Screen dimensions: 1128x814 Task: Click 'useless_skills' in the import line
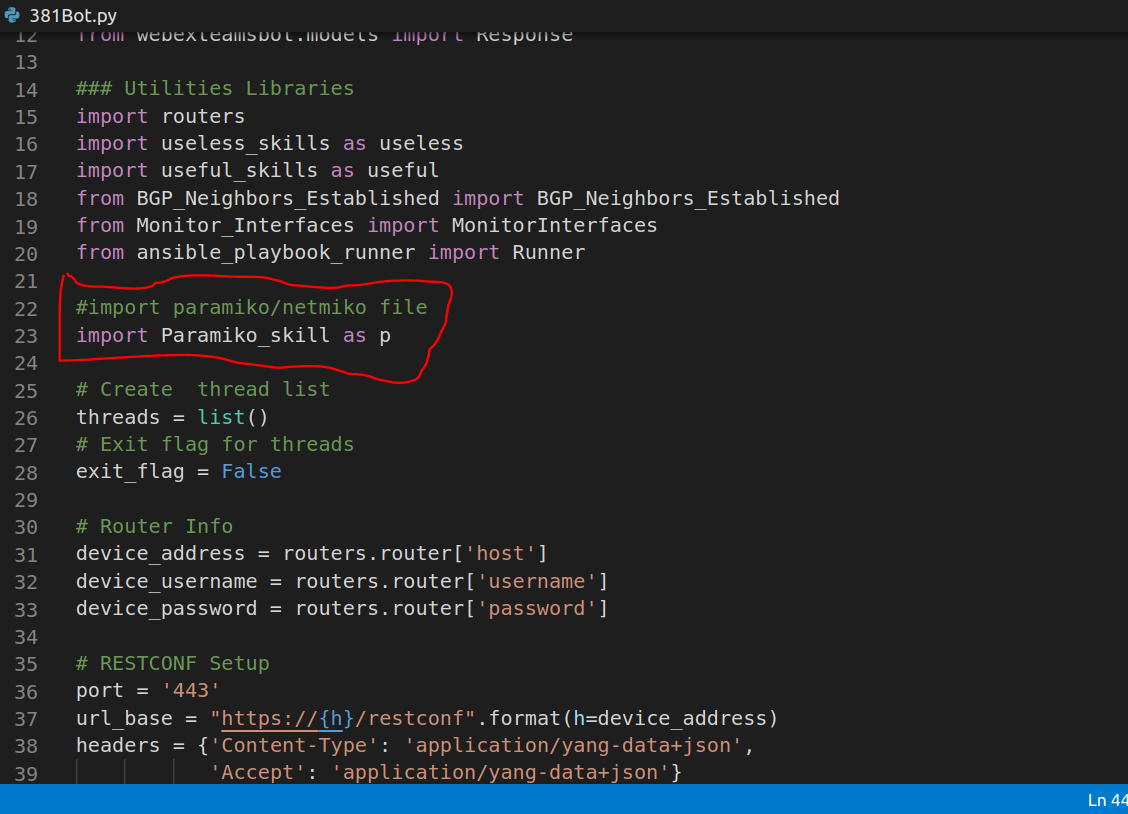[x=245, y=143]
